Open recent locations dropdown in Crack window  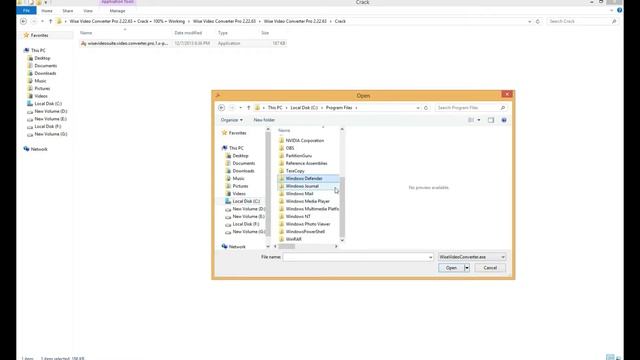tap(42, 21)
